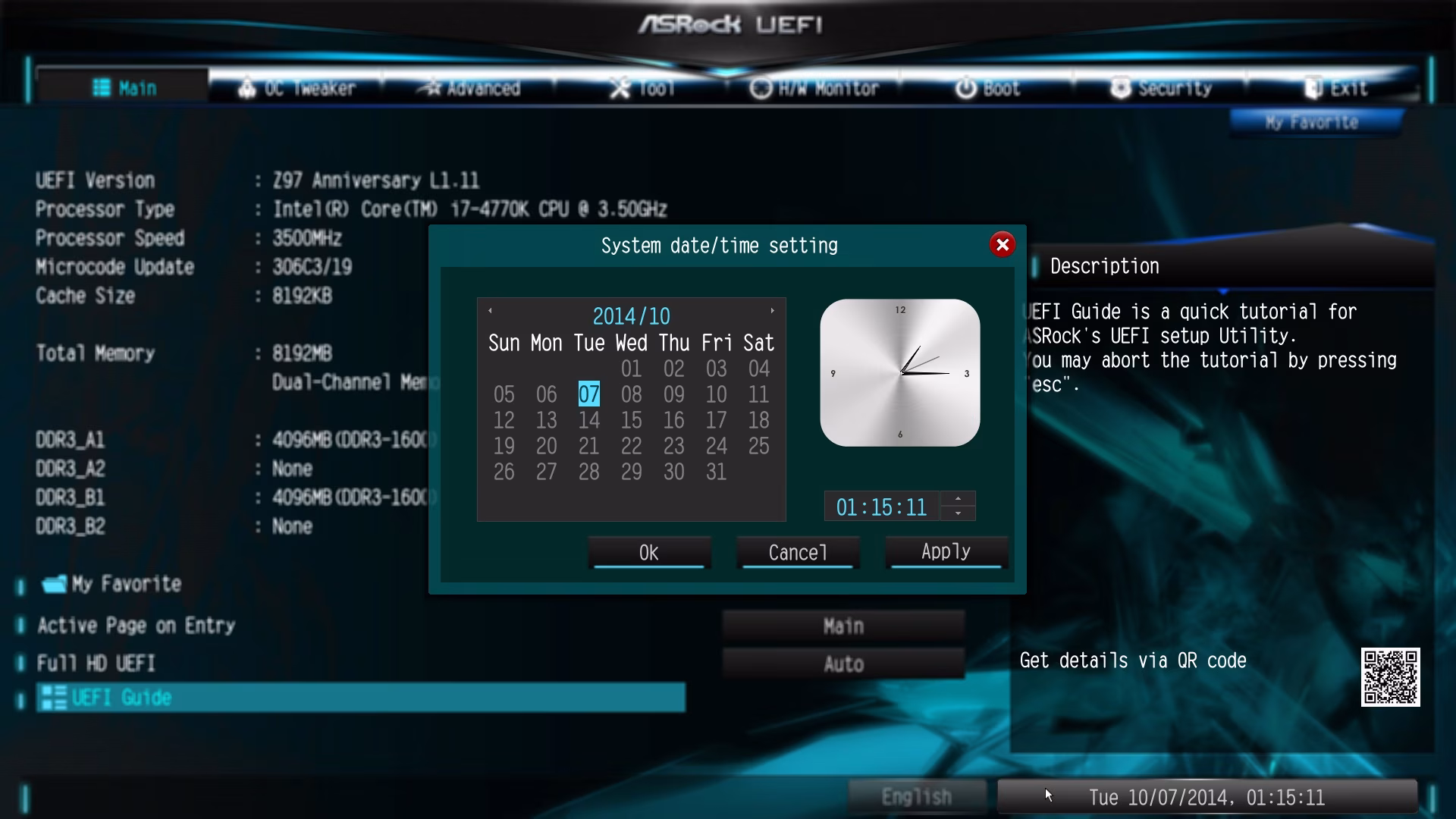The image size is (1456, 819).
Task: Click the Advanced star icon
Action: click(x=430, y=88)
